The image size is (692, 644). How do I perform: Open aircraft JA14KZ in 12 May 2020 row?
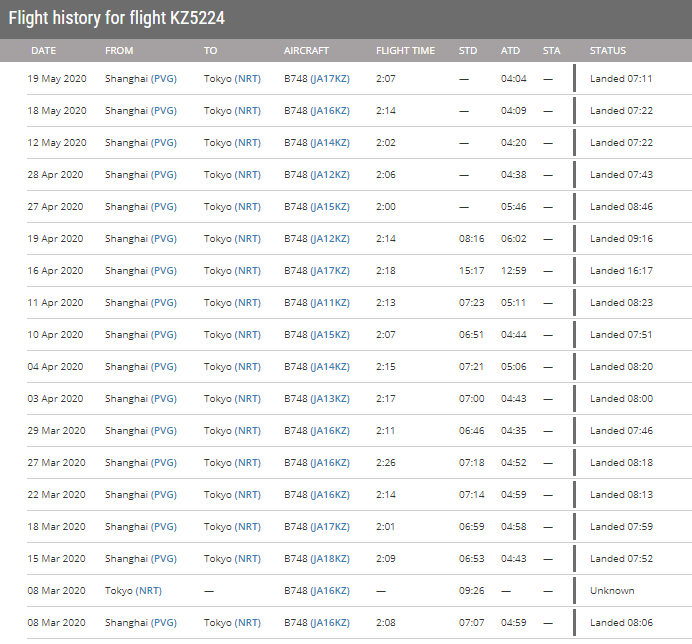coord(330,143)
